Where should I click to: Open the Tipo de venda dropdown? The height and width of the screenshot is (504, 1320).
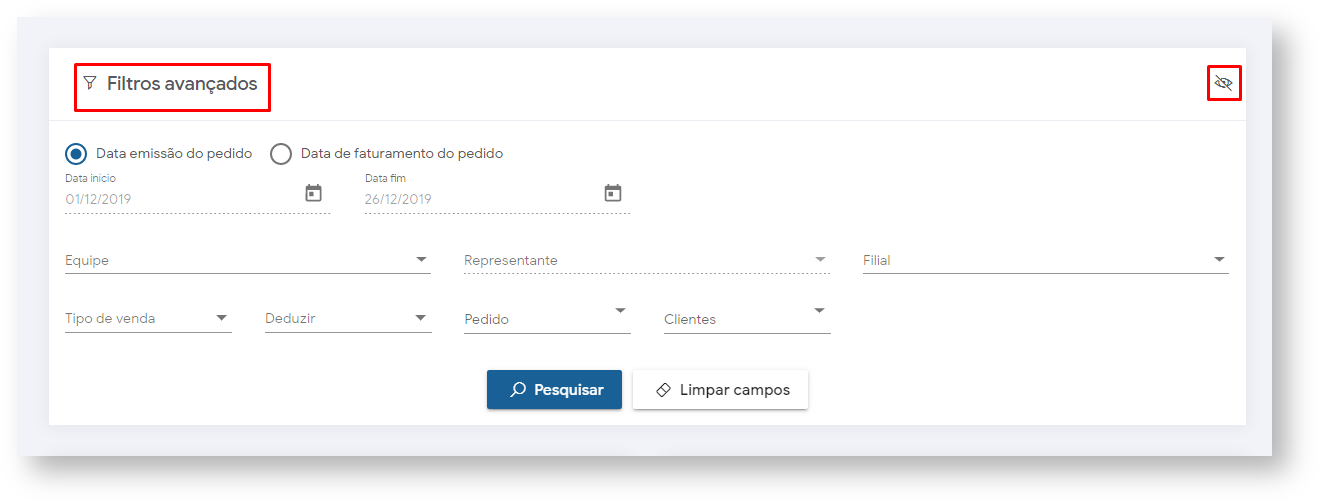221,319
